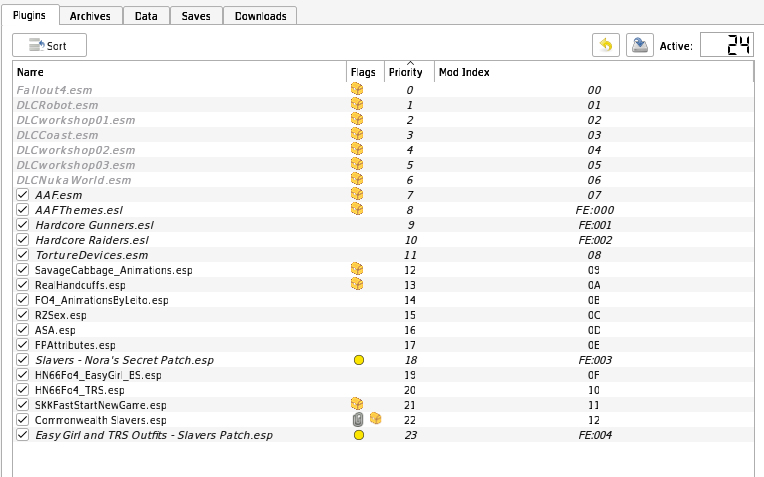764x477 pixels.
Task: Select the DLCNukaWorld.esm row name
Action: pos(74,180)
